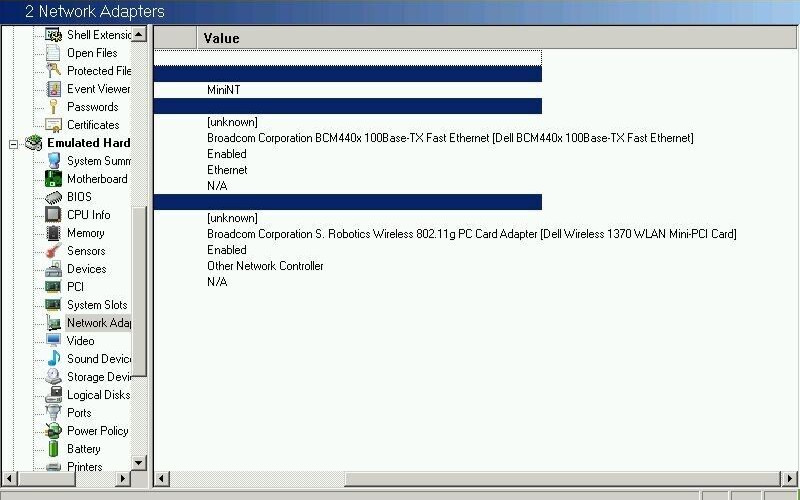800x500 pixels.
Task: Select the Enabled row under BCM440x adapter
Action: coord(227,154)
